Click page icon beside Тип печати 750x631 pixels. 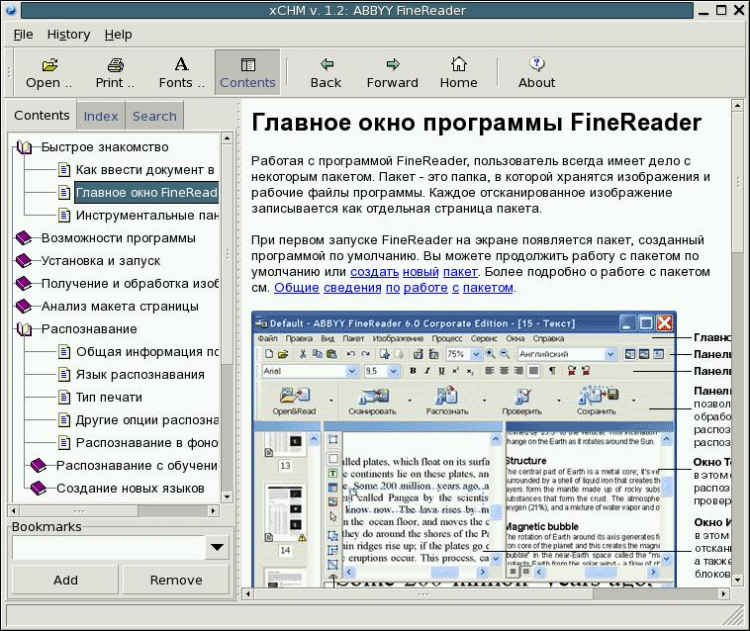(x=64, y=397)
